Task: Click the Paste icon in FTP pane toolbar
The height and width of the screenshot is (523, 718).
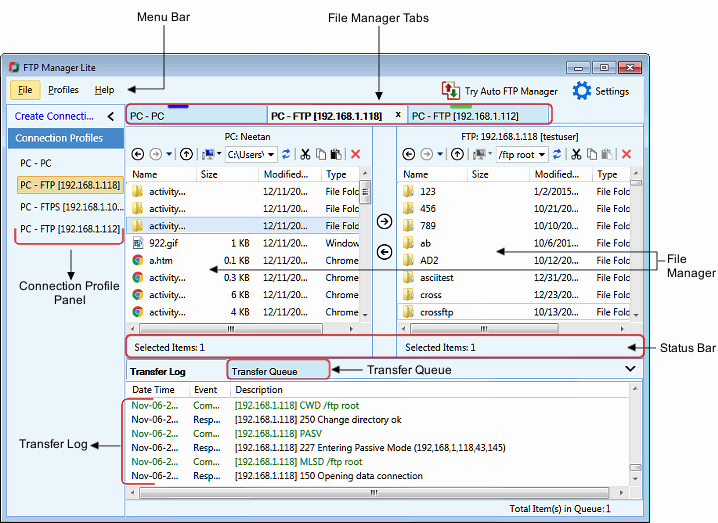Action: [608, 155]
